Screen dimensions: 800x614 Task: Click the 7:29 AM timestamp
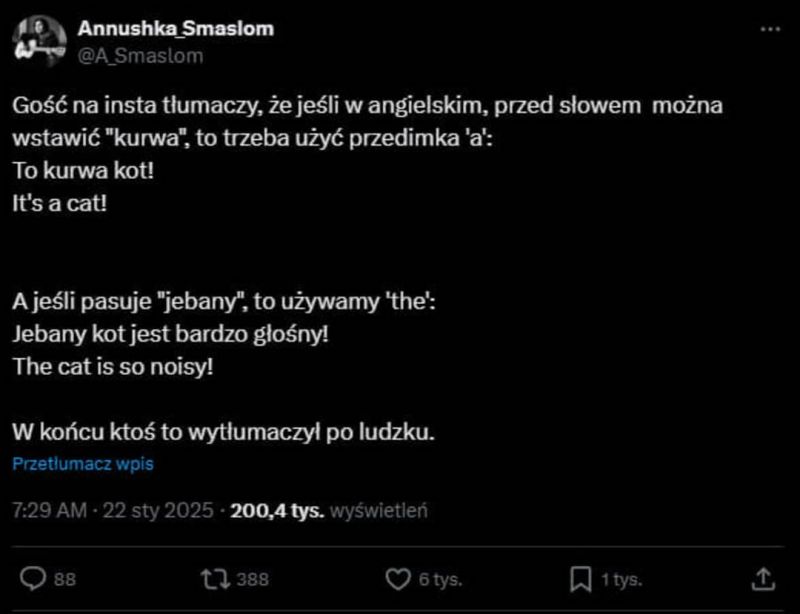[x=49, y=510]
